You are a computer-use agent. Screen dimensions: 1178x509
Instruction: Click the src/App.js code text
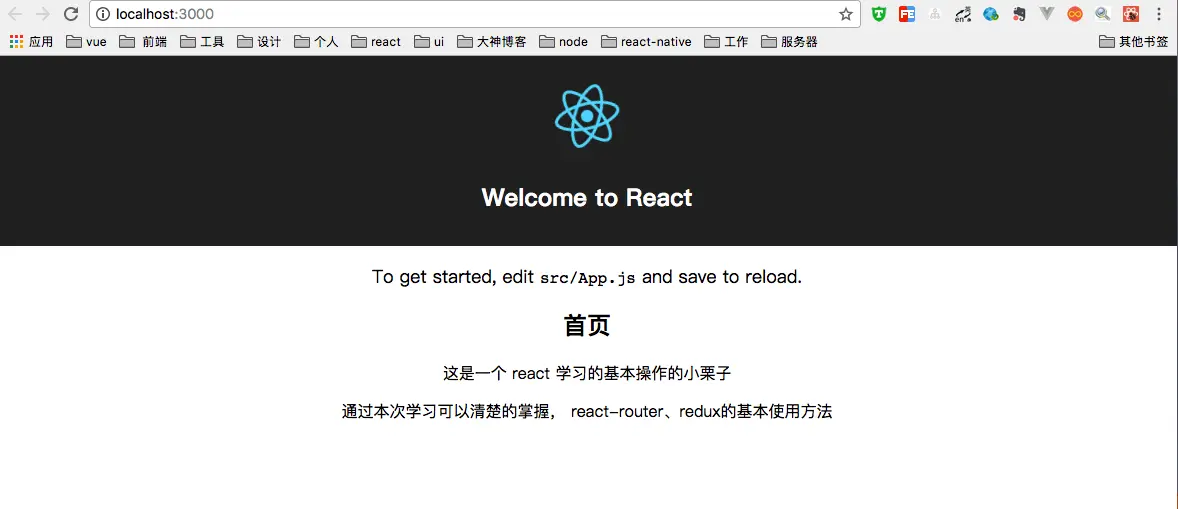(x=587, y=278)
